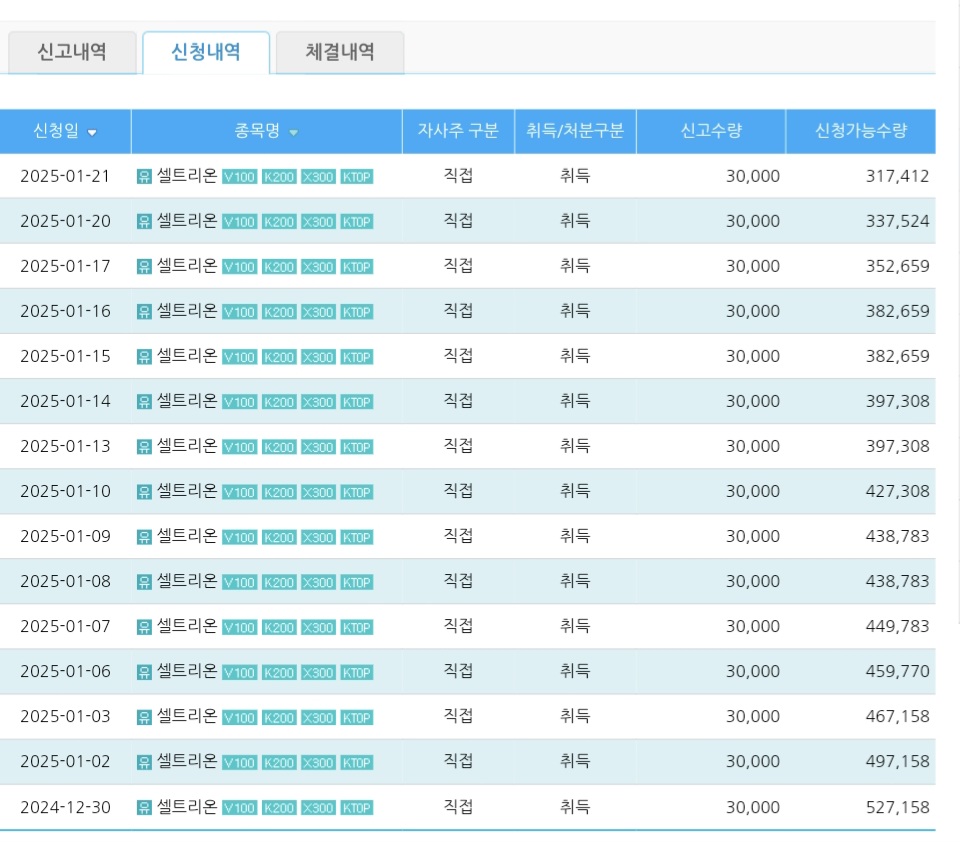The height and width of the screenshot is (842, 960).
Task: Select date cell 2025-01-06
Action: (x=66, y=672)
